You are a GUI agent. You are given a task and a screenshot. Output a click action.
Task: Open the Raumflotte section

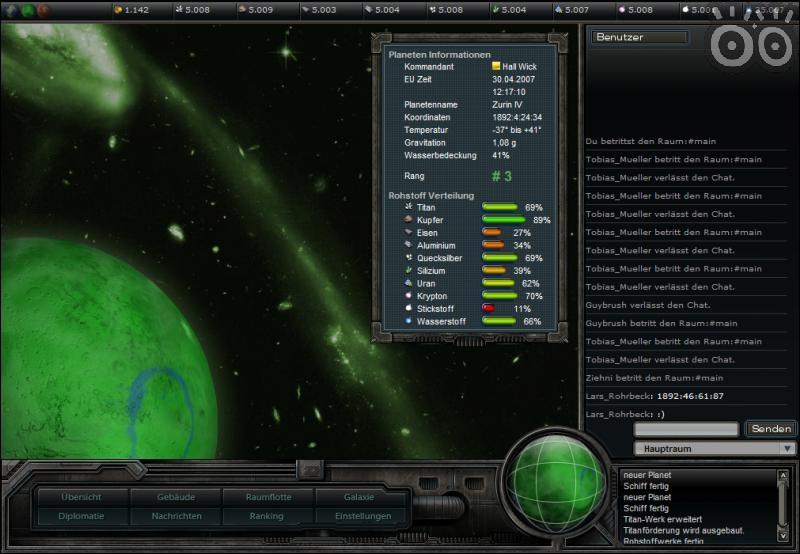pyautogui.click(x=267, y=497)
